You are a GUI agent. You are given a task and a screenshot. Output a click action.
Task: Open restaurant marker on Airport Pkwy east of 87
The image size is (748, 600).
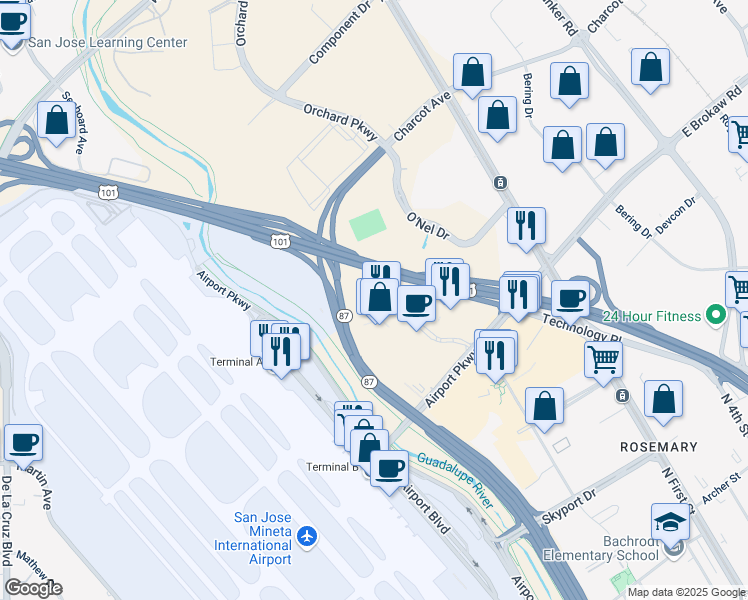pyautogui.click(x=496, y=357)
